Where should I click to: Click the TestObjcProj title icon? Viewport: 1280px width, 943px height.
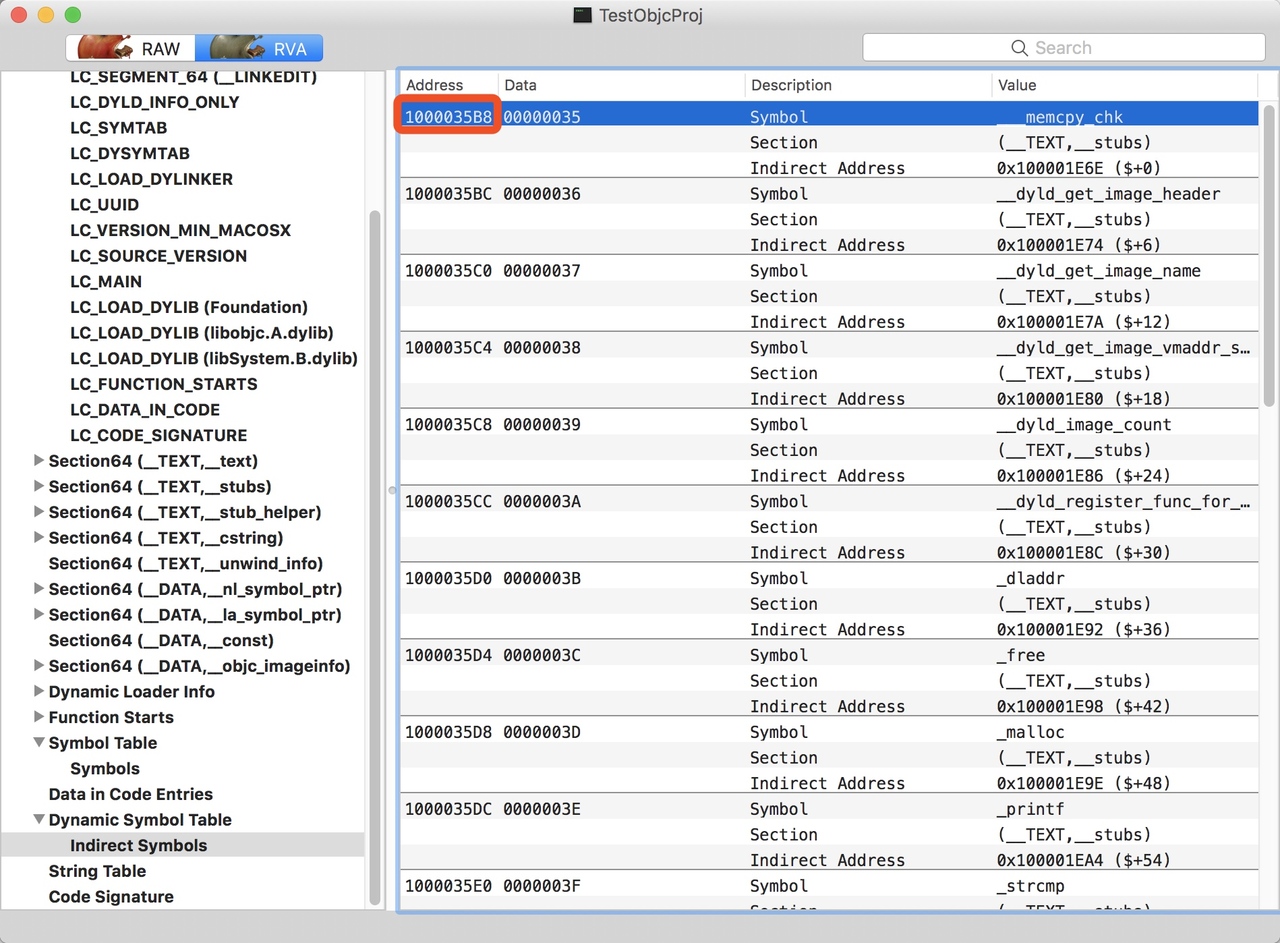tap(582, 15)
